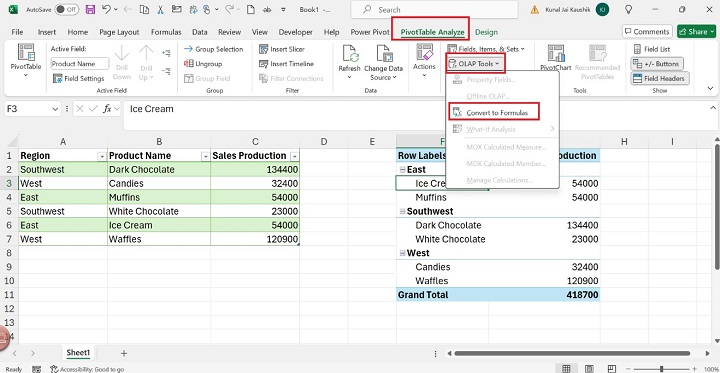The height and width of the screenshot is (373, 720).
Task: Open Customize Quick Access Toolbar dropdown
Action: [283, 10]
